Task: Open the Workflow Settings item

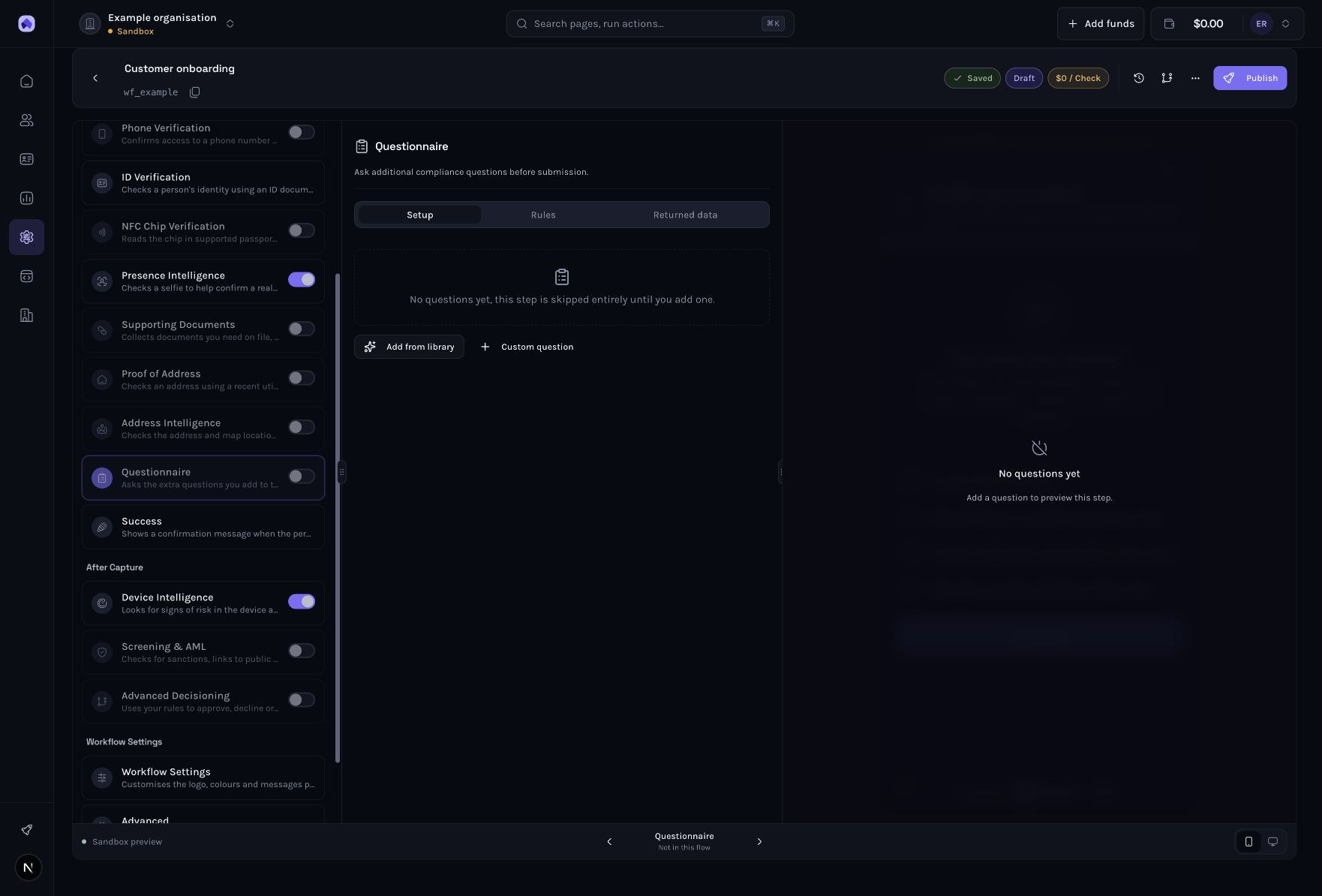Action: pyautogui.click(x=203, y=777)
